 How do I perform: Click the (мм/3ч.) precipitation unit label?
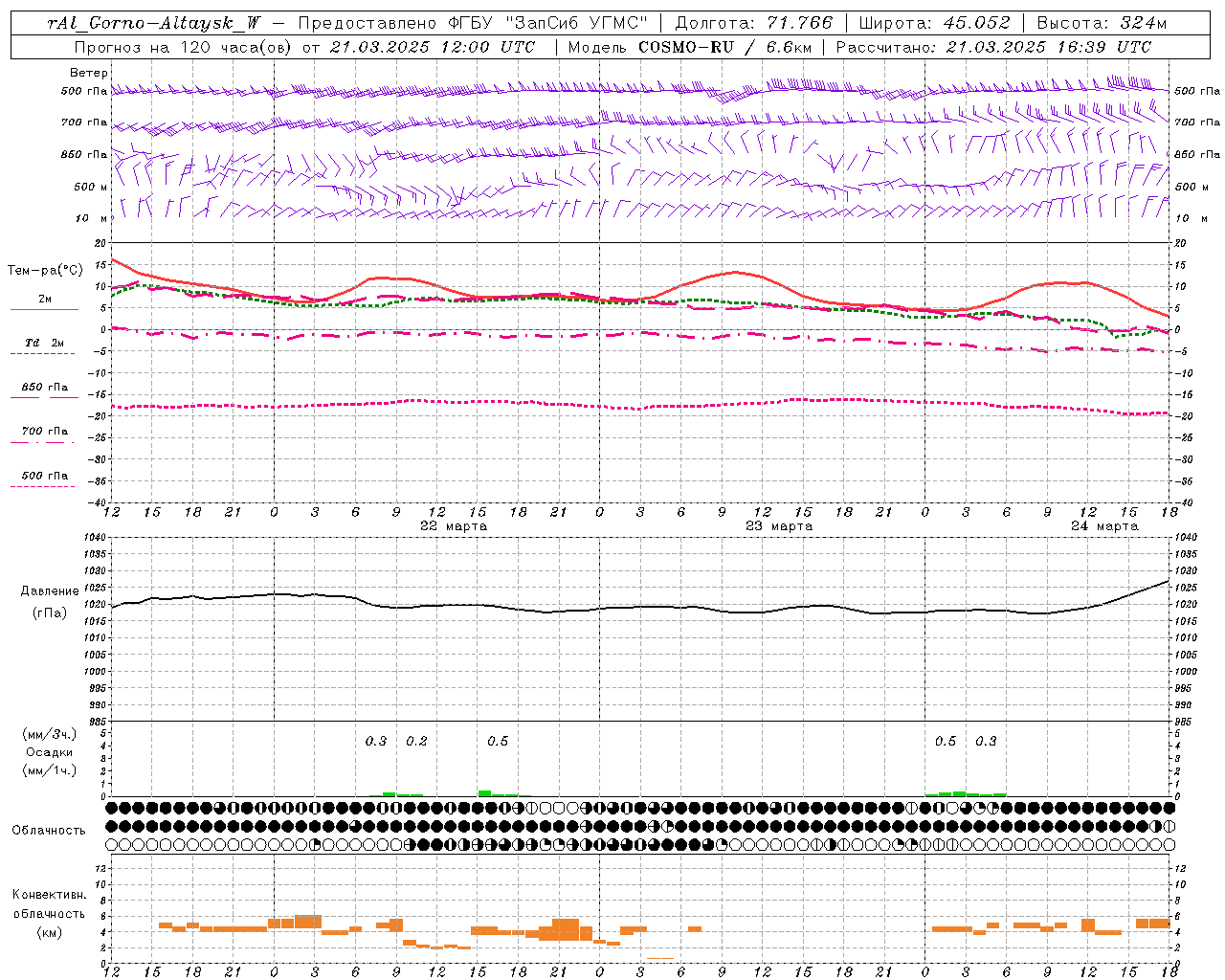(x=49, y=734)
